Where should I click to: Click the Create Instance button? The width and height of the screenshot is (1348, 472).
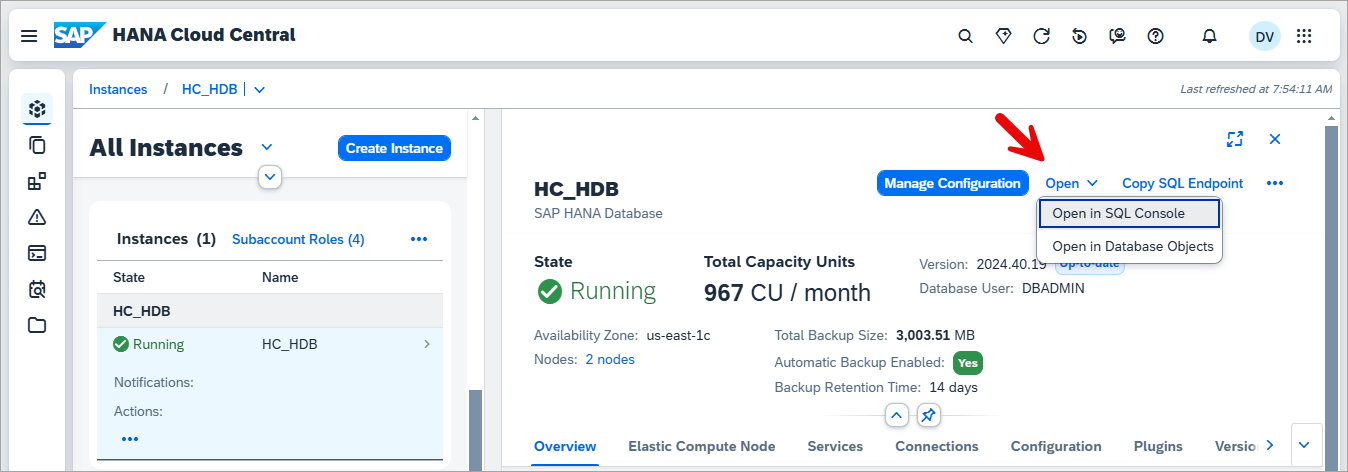394,148
